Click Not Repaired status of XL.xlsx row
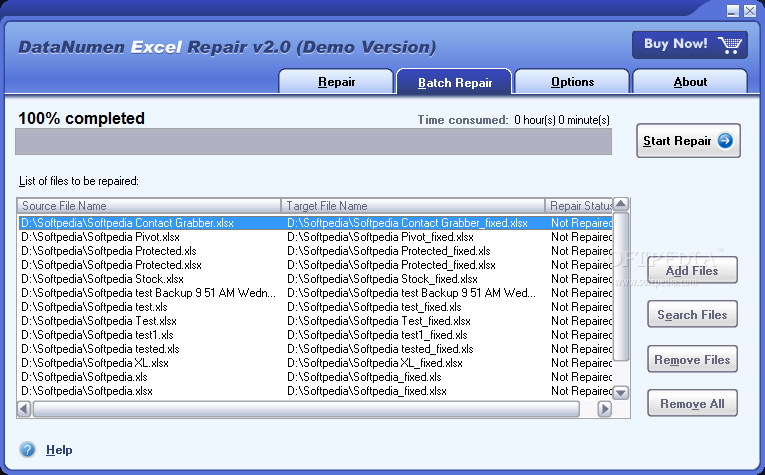This screenshot has width=765, height=475. (582, 363)
